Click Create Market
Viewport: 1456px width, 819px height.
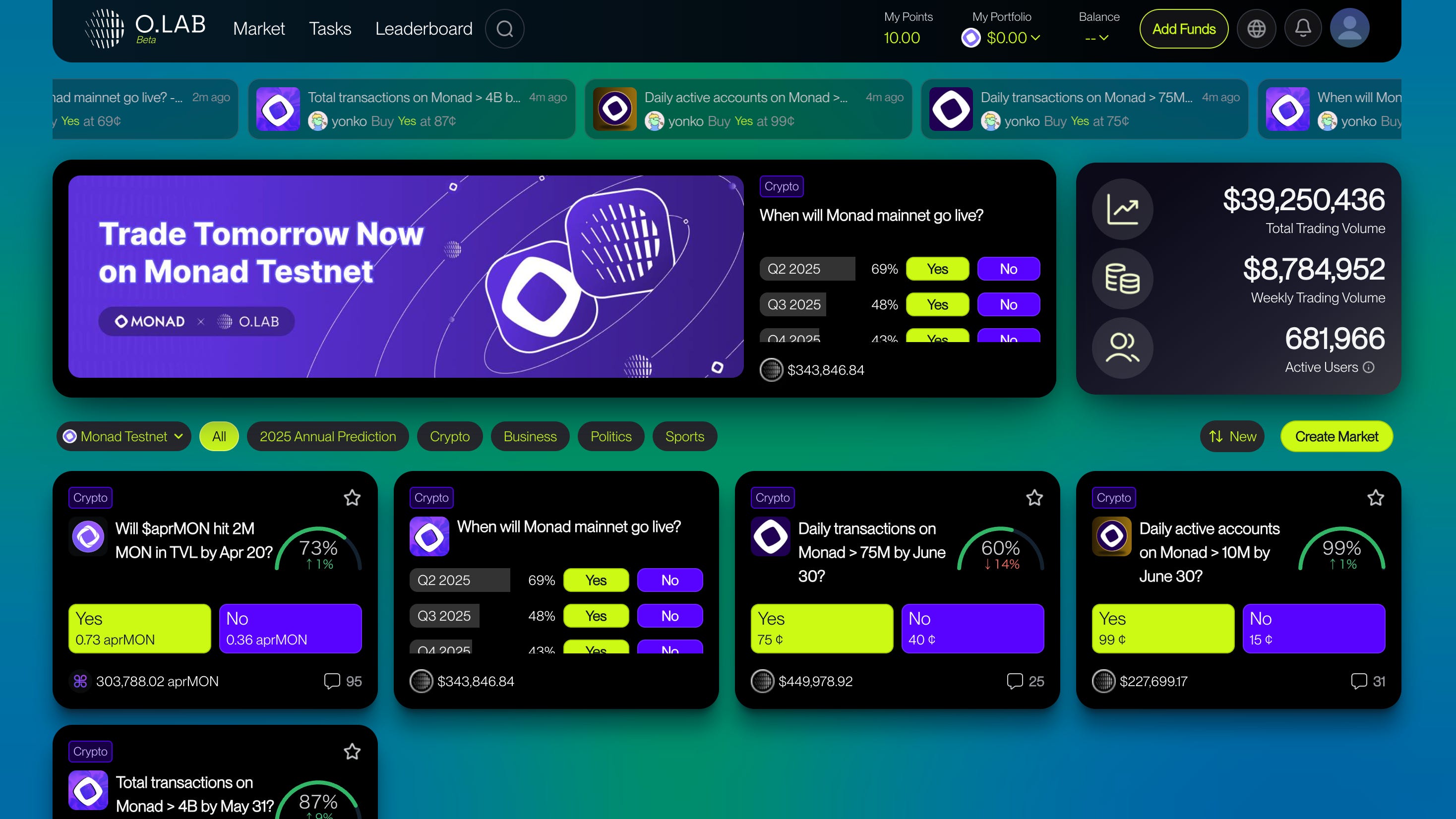click(1336, 436)
